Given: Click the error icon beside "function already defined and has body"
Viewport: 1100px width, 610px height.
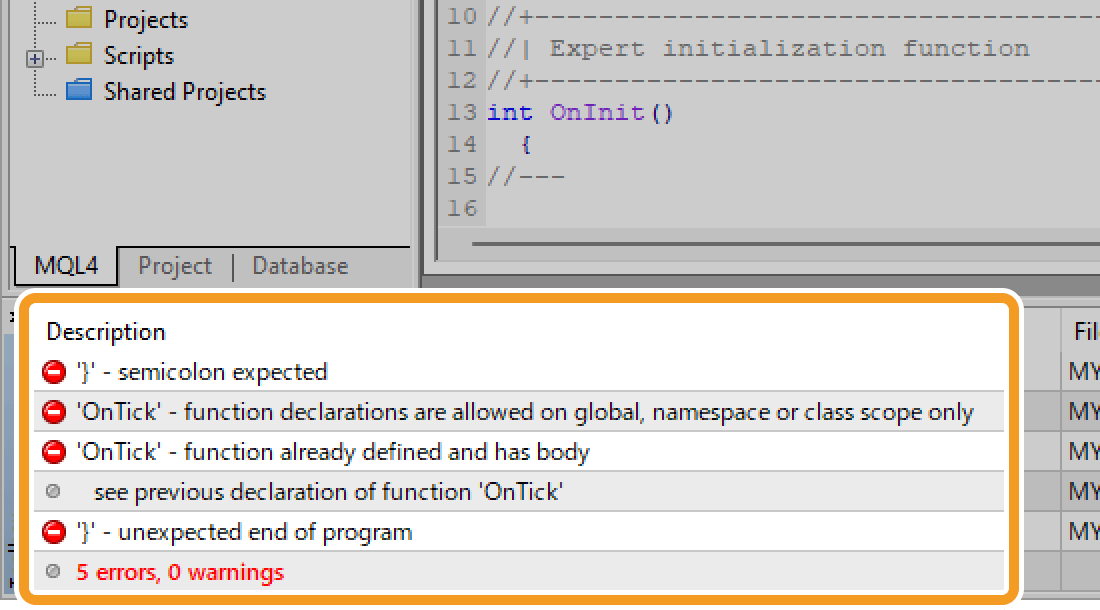Looking at the screenshot, I should 52,451.
